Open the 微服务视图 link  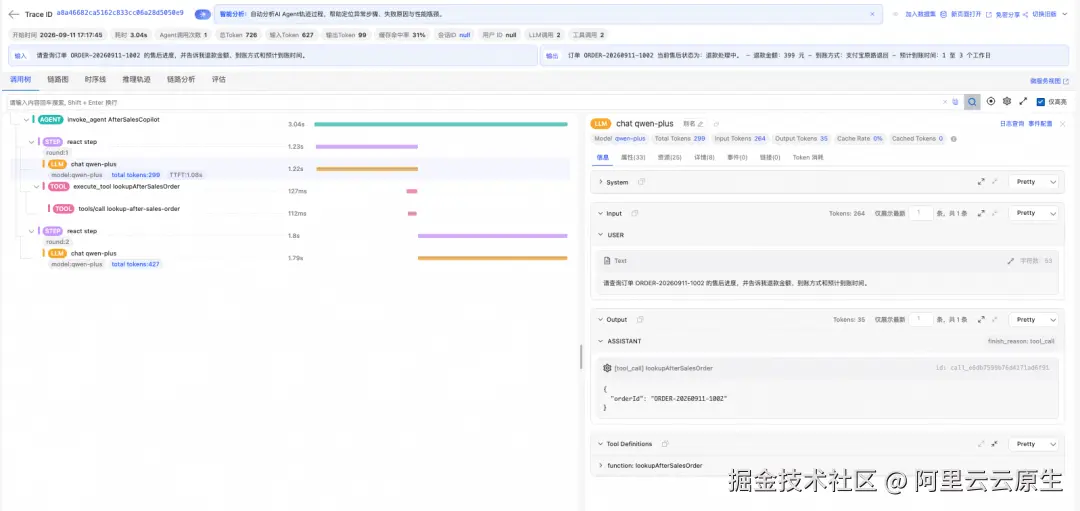1049,81
